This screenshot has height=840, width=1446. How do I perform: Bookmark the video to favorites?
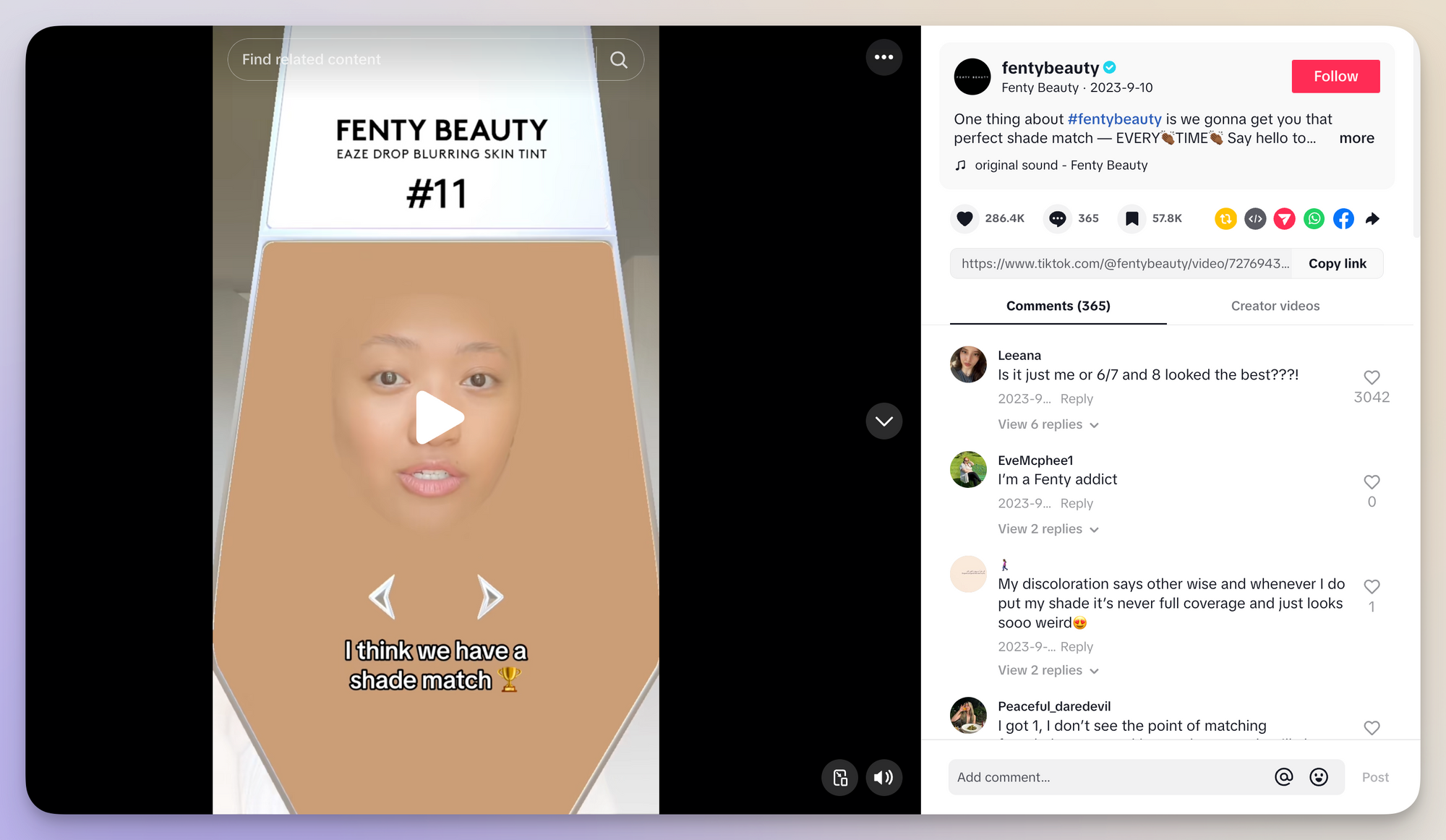(1132, 218)
